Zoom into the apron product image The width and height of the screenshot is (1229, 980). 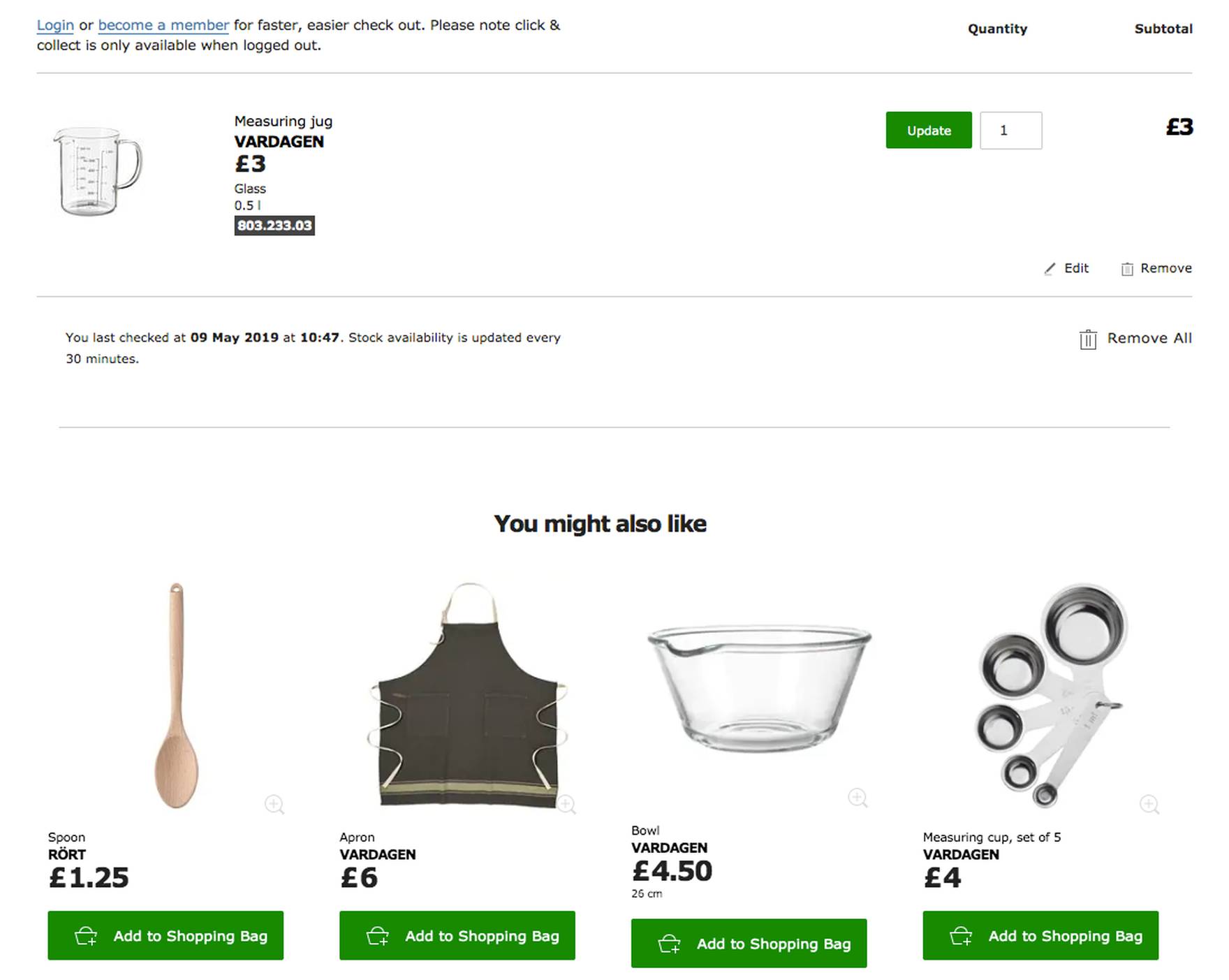coord(566,804)
